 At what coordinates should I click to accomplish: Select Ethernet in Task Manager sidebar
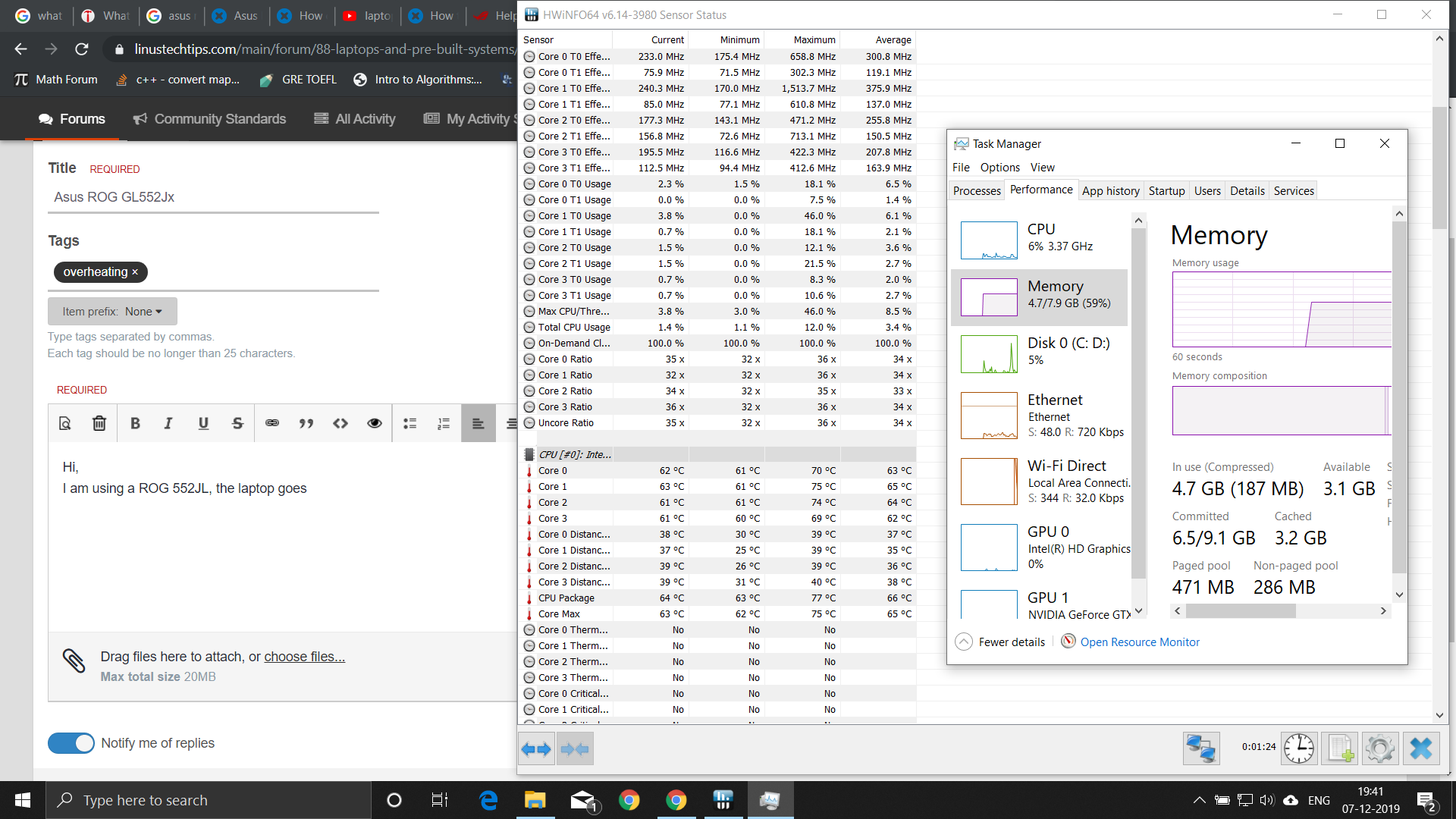pos(1039,416)
